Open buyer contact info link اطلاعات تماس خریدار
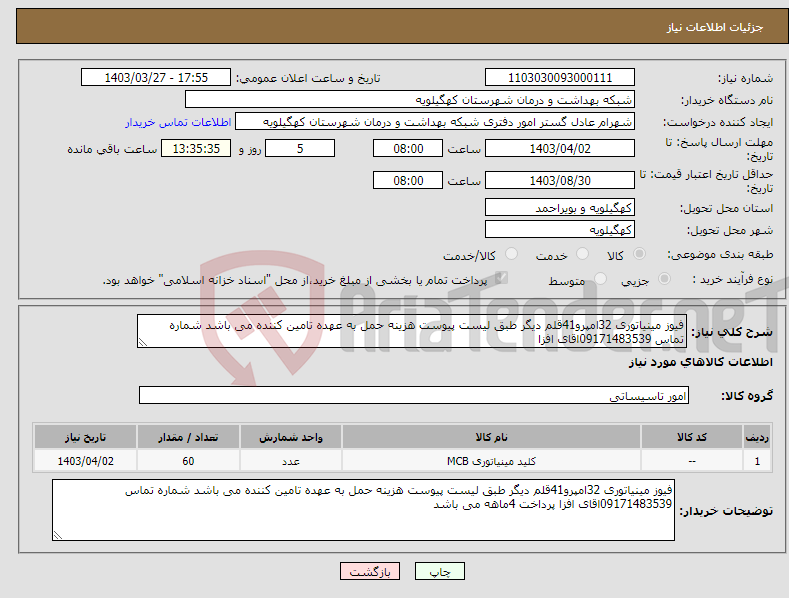Image resolution: width=789 pixels, height=598 pixels. pyautogui.click(x=178, y=122)
